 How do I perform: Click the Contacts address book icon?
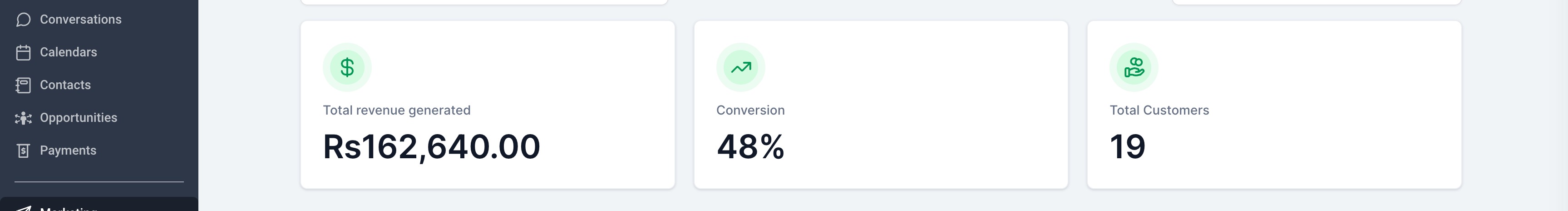(x=23, y=85)
